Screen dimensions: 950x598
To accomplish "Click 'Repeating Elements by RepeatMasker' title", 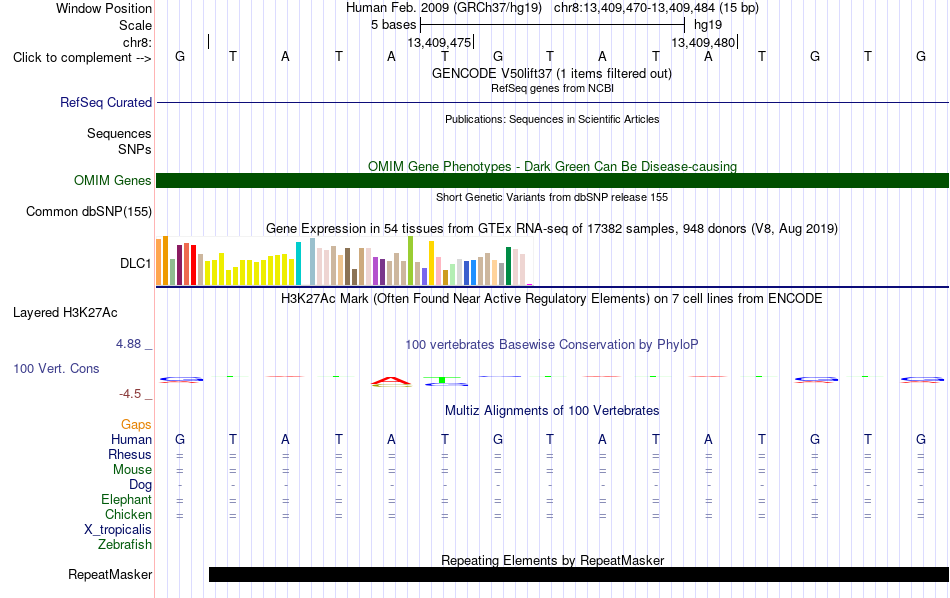I will click(552, 560).
